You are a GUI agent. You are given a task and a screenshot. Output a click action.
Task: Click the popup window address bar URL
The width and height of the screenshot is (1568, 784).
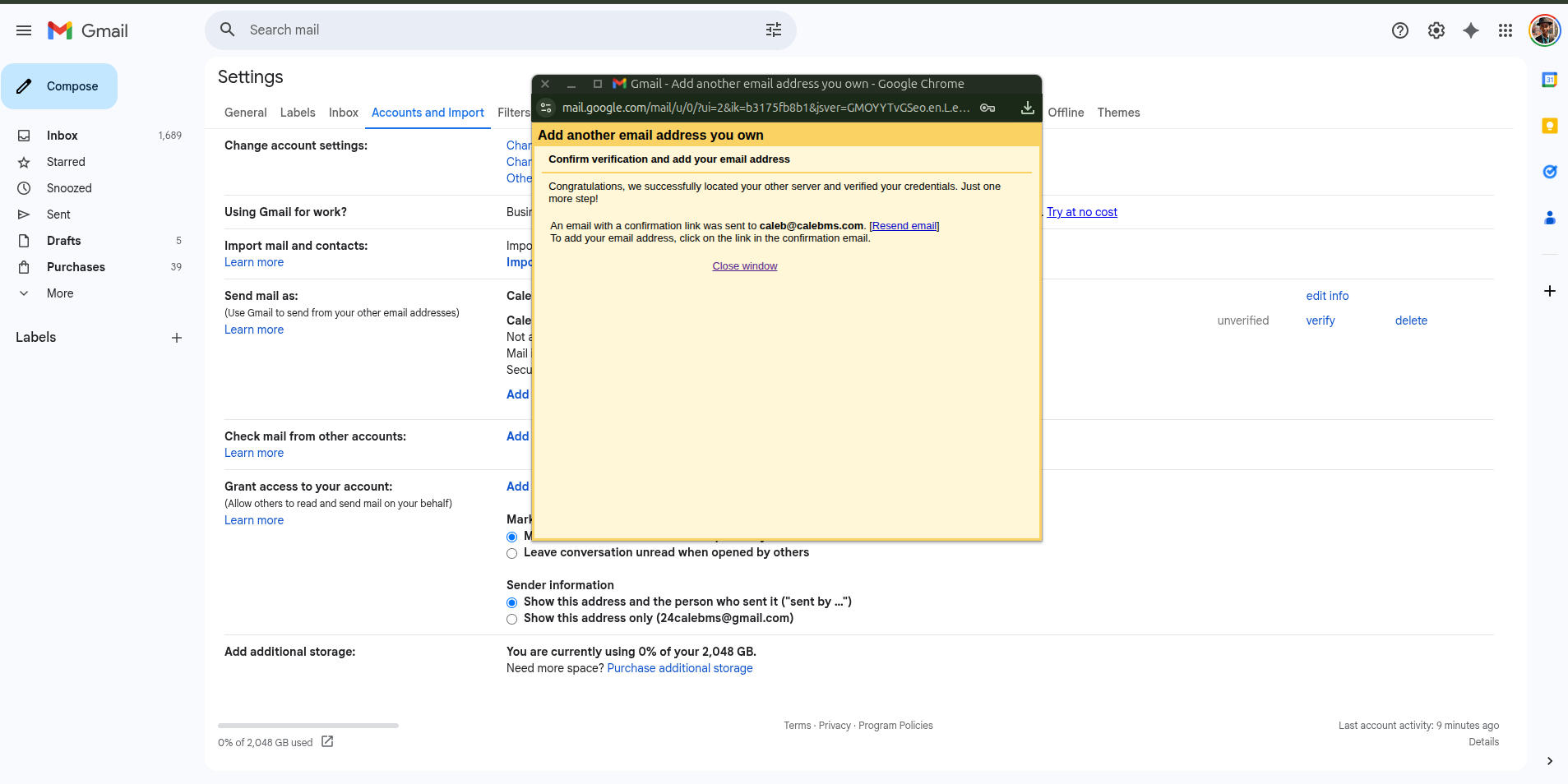pos(765,108)
